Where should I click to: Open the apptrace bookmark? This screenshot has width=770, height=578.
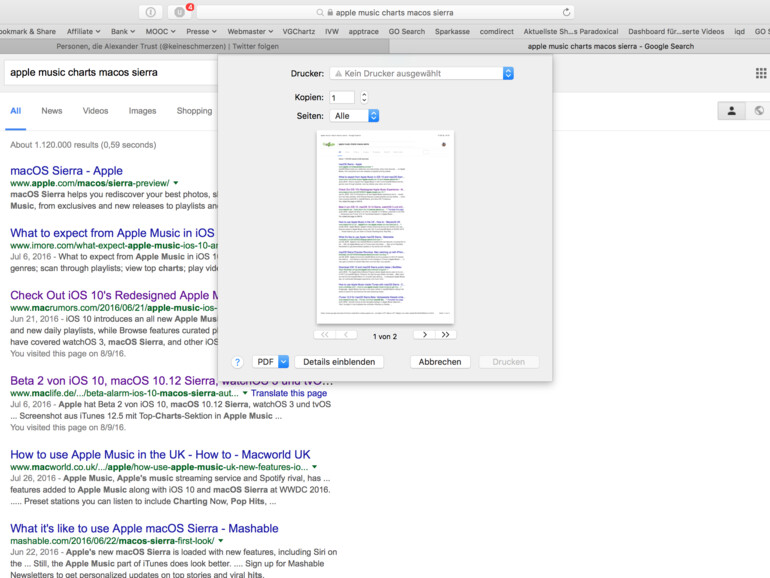(363, 31)
